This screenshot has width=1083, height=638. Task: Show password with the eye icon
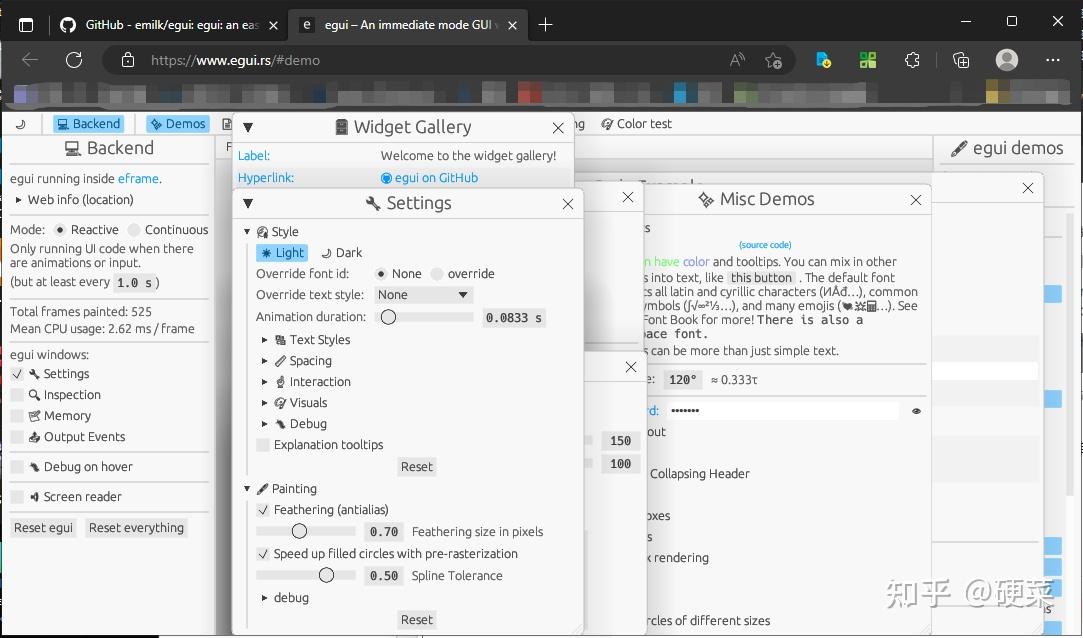pyautogui.click(x=917, y=411)
